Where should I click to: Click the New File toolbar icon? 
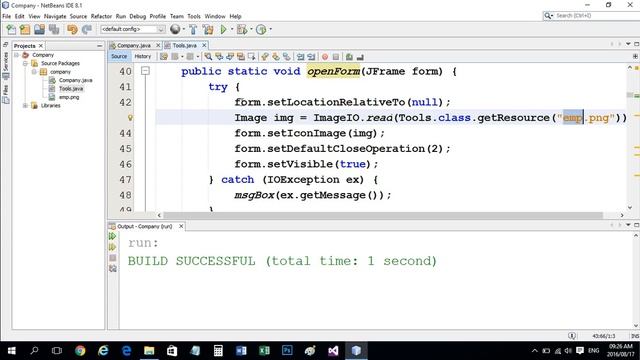point(11,29)
